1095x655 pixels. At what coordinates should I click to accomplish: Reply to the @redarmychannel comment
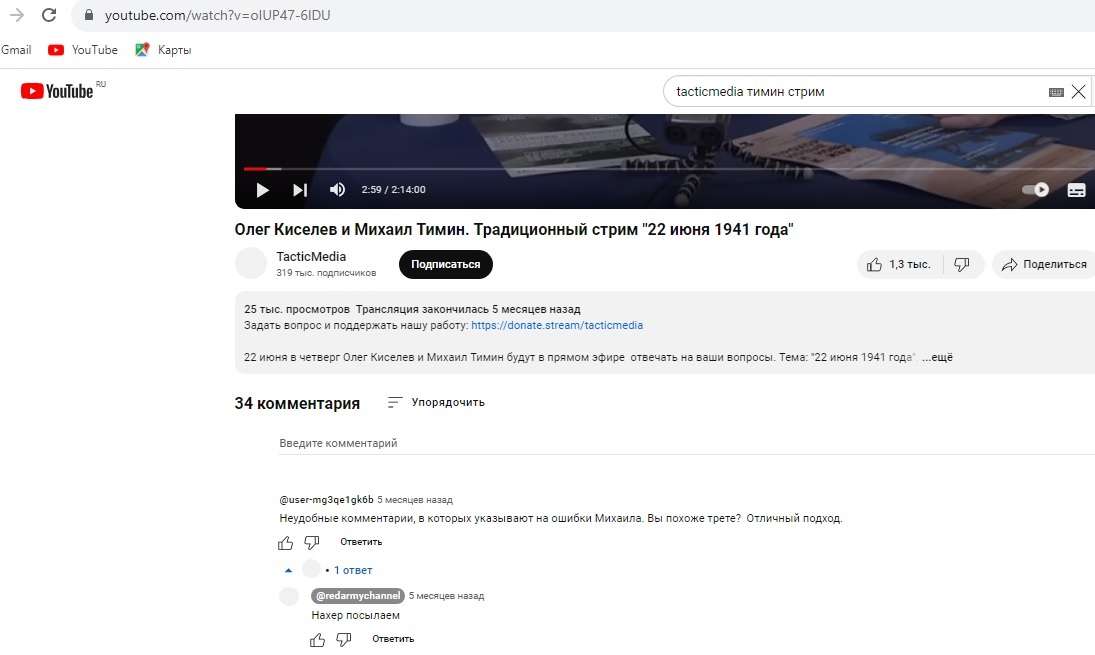393,639
